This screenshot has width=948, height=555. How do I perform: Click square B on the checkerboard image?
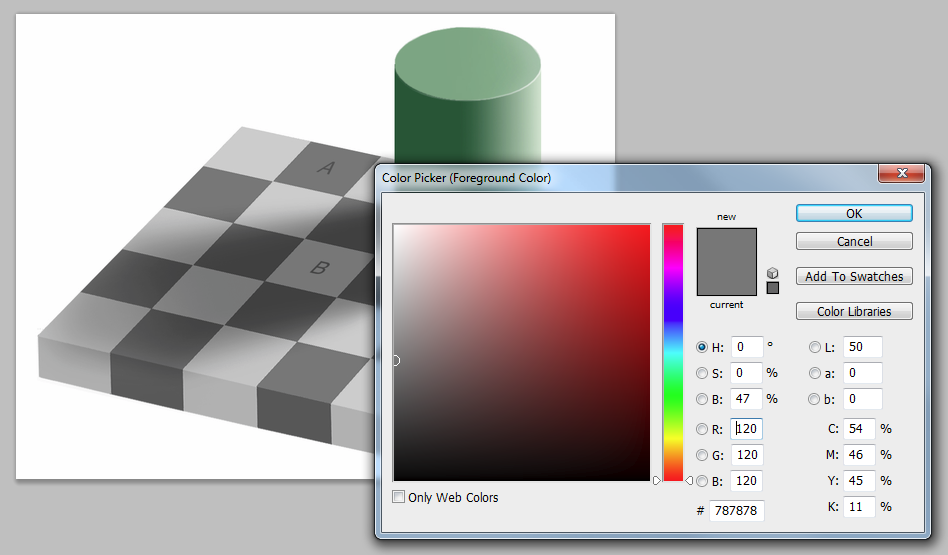tap(320, 267)
